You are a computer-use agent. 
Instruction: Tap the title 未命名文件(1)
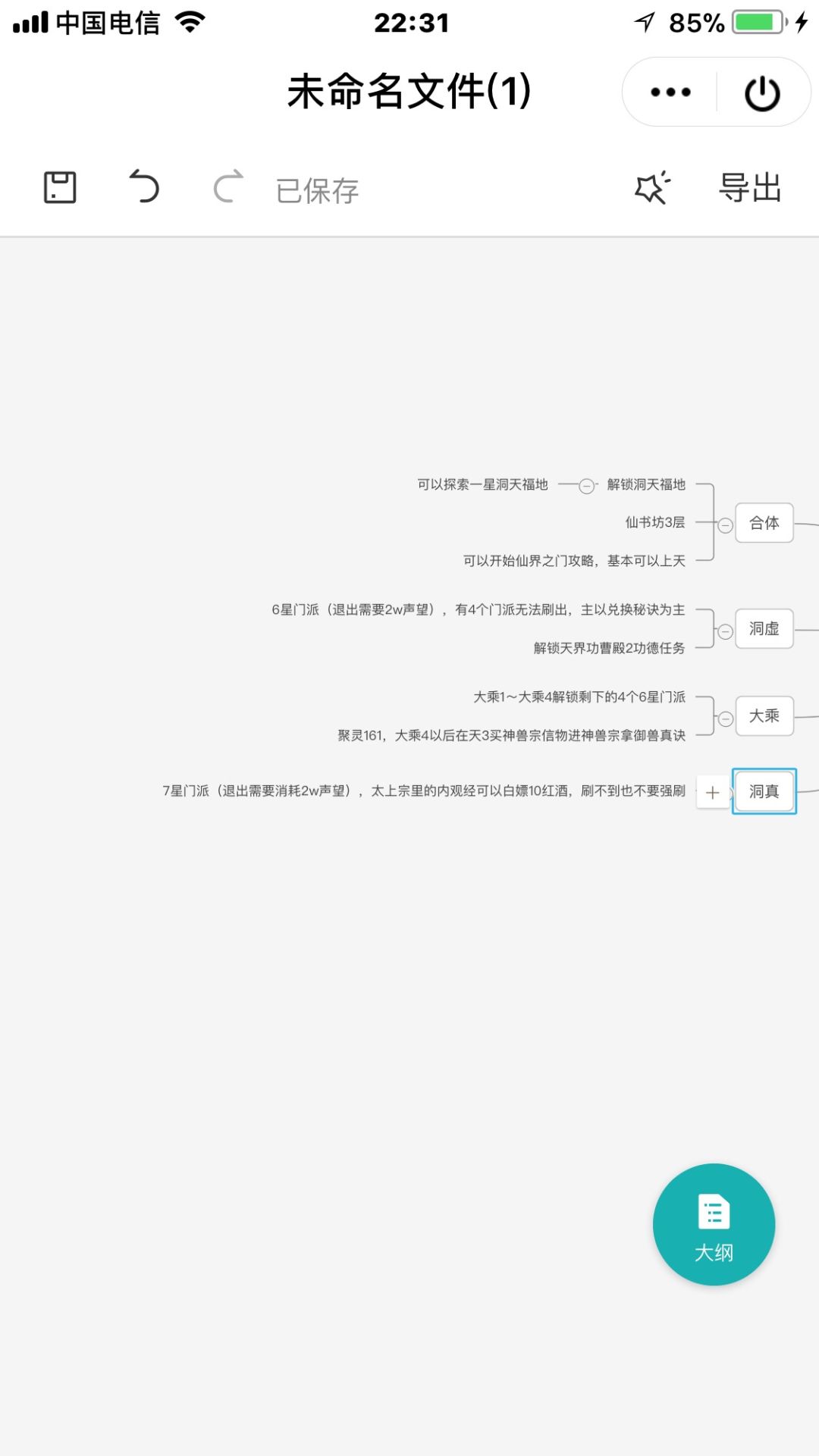pyautogui.click(x=409, y=92)
